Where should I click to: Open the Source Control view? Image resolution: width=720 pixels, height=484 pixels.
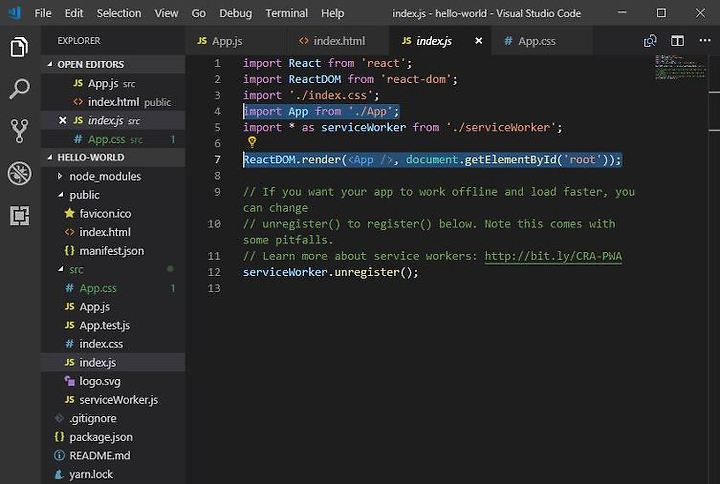point(19,131)
